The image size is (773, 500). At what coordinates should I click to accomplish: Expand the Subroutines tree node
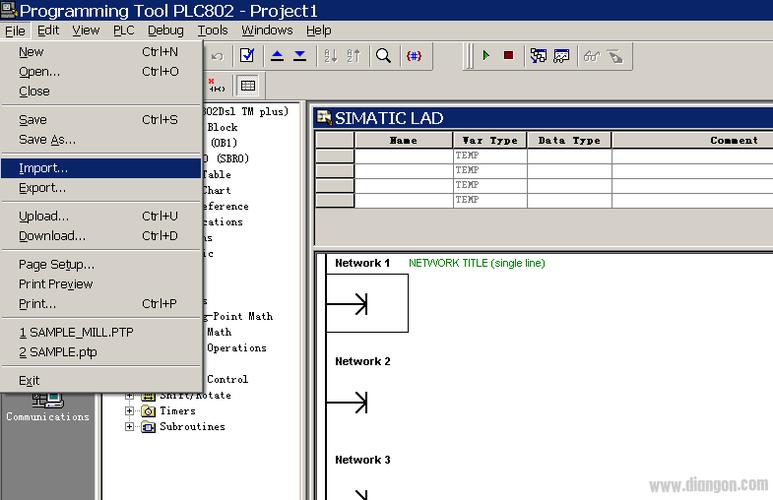[129, 426]
